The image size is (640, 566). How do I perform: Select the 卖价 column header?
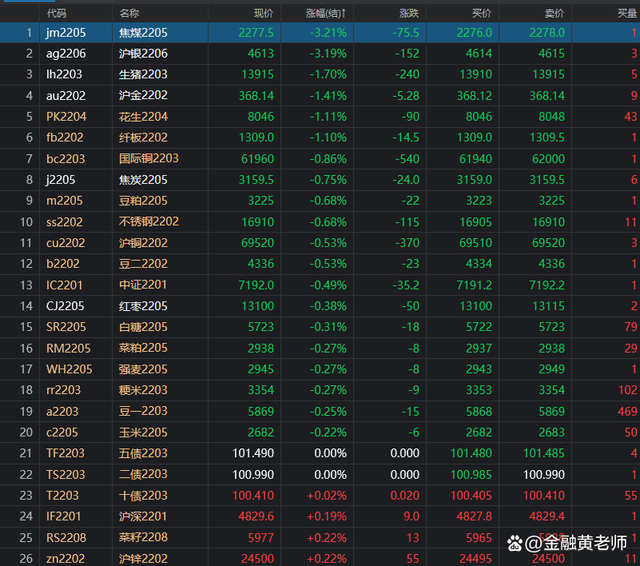point(553,13)
